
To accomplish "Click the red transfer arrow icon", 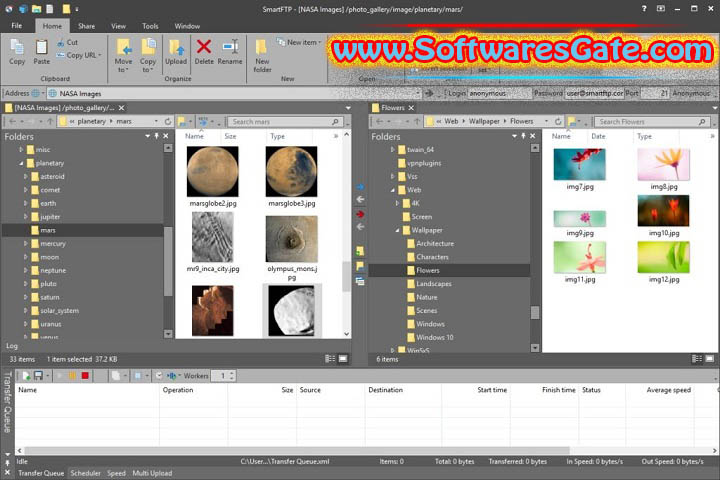I will pos(360,214).
